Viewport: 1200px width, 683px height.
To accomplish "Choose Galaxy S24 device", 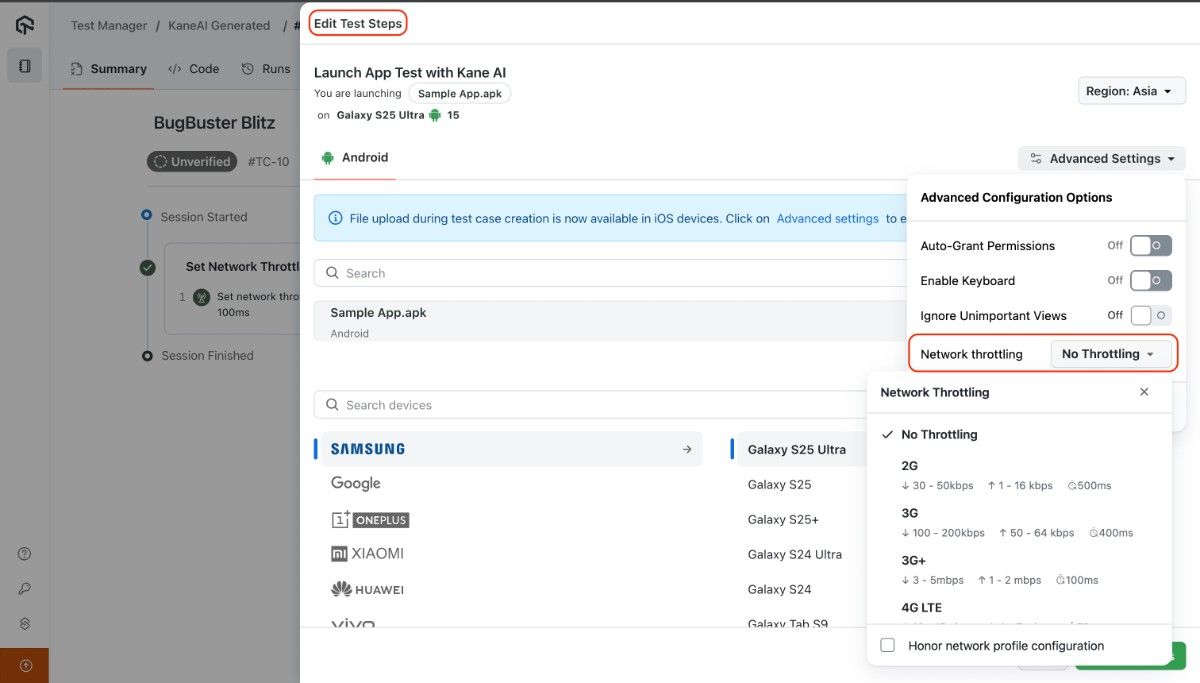I will [x=780, y=589].
